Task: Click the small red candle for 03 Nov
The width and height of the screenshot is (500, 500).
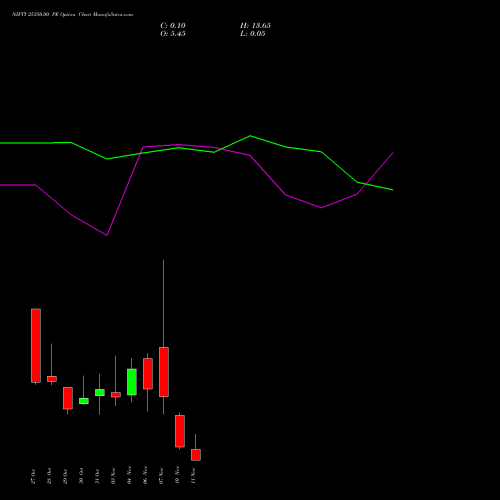Action: point(116,395)
